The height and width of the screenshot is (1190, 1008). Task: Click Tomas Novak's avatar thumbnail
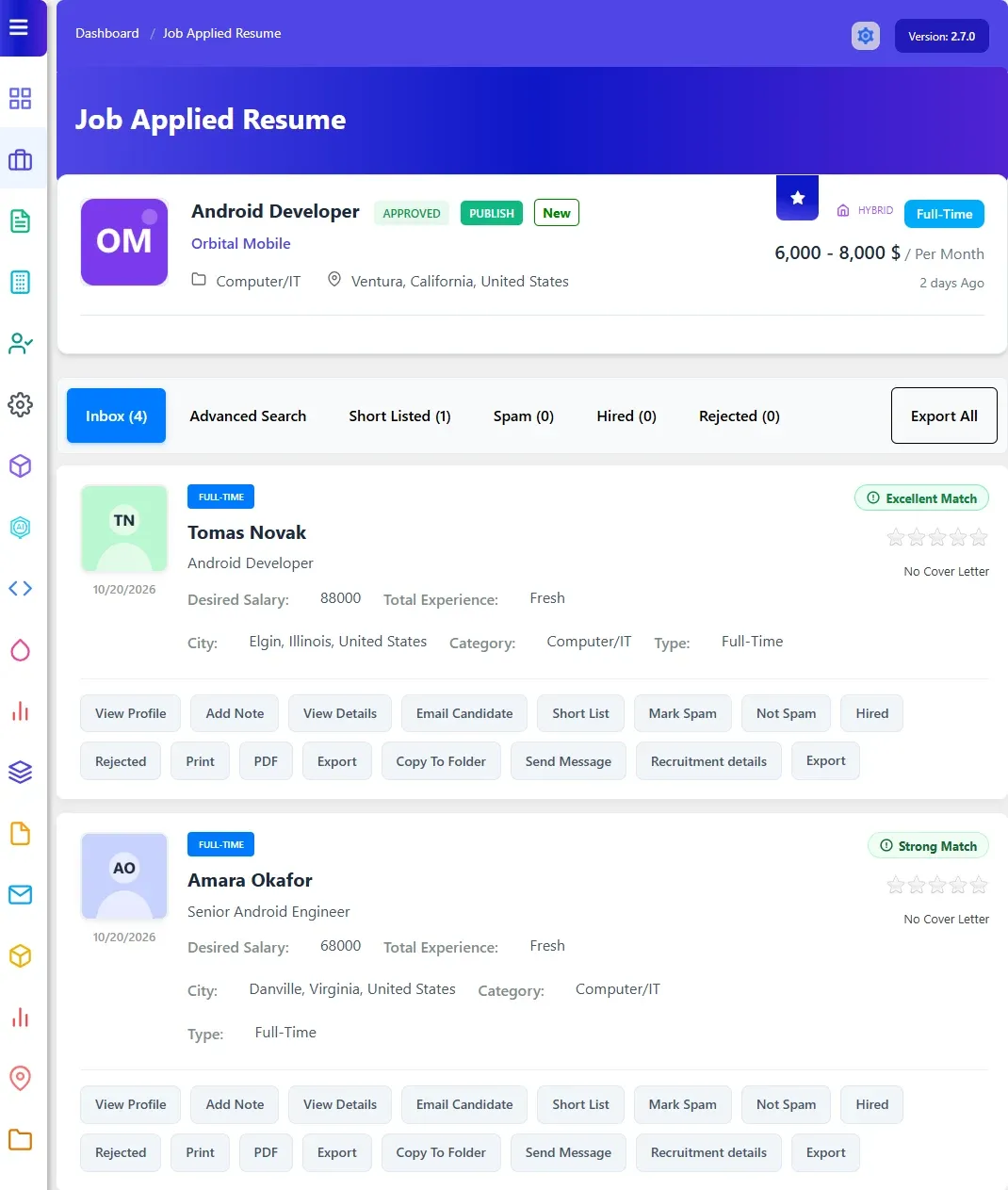(x=124, y=529)
